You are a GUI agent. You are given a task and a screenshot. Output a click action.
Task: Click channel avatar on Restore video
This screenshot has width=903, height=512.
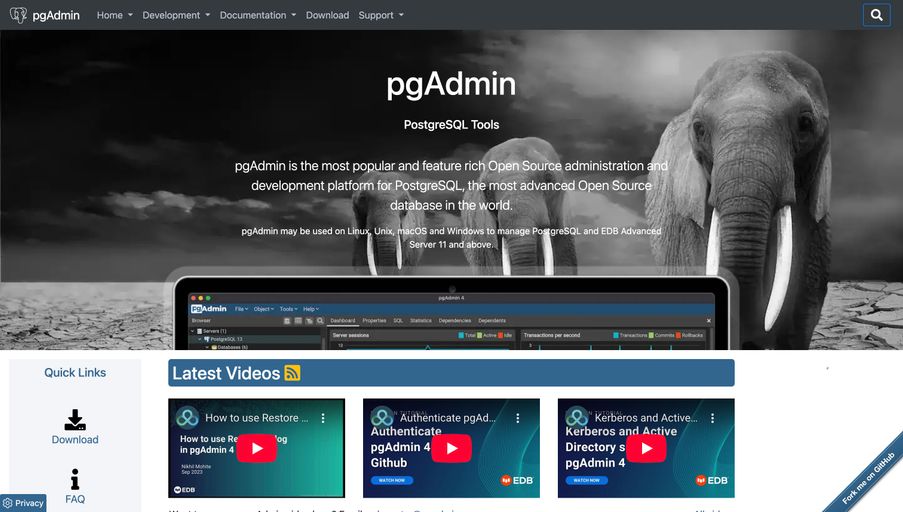(x=187, y=418)
